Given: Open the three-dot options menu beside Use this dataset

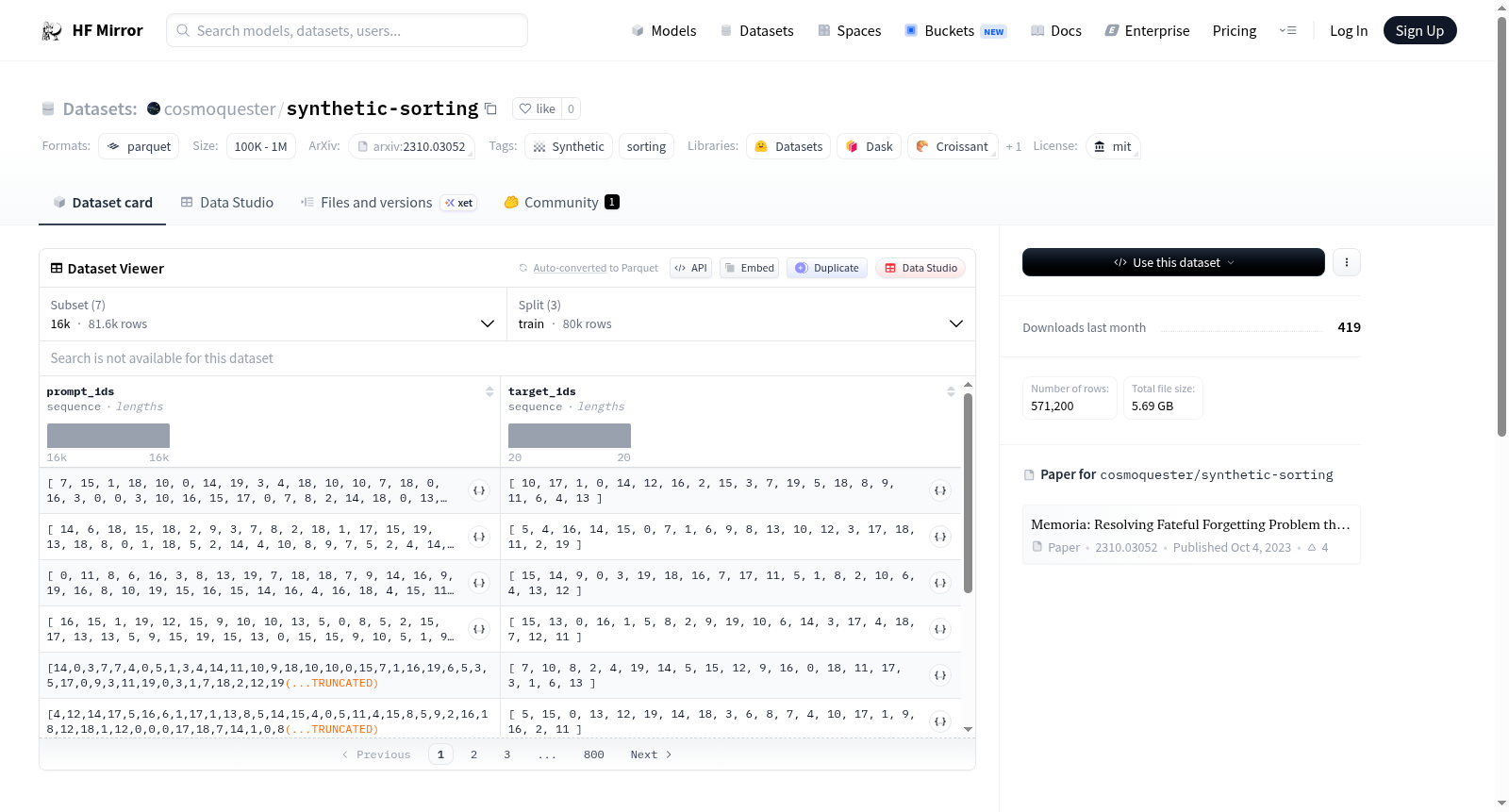Looking at the screenshot, I should click(1347, 262).
